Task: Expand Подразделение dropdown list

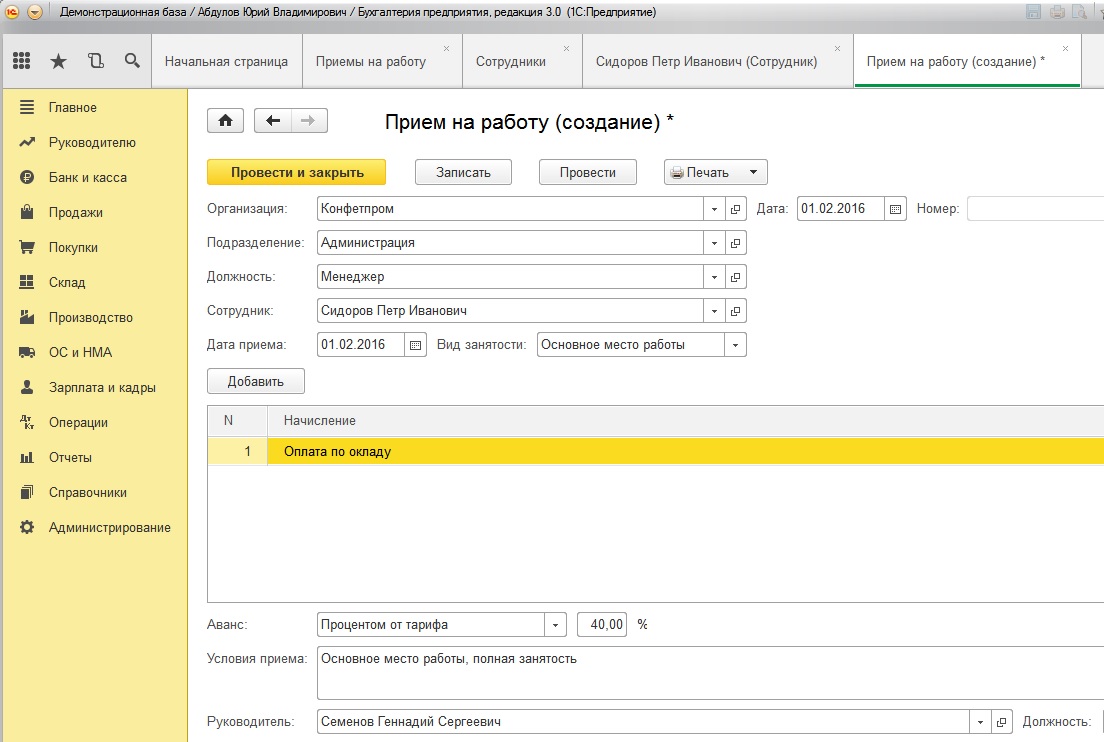Action: click(714, 243)
